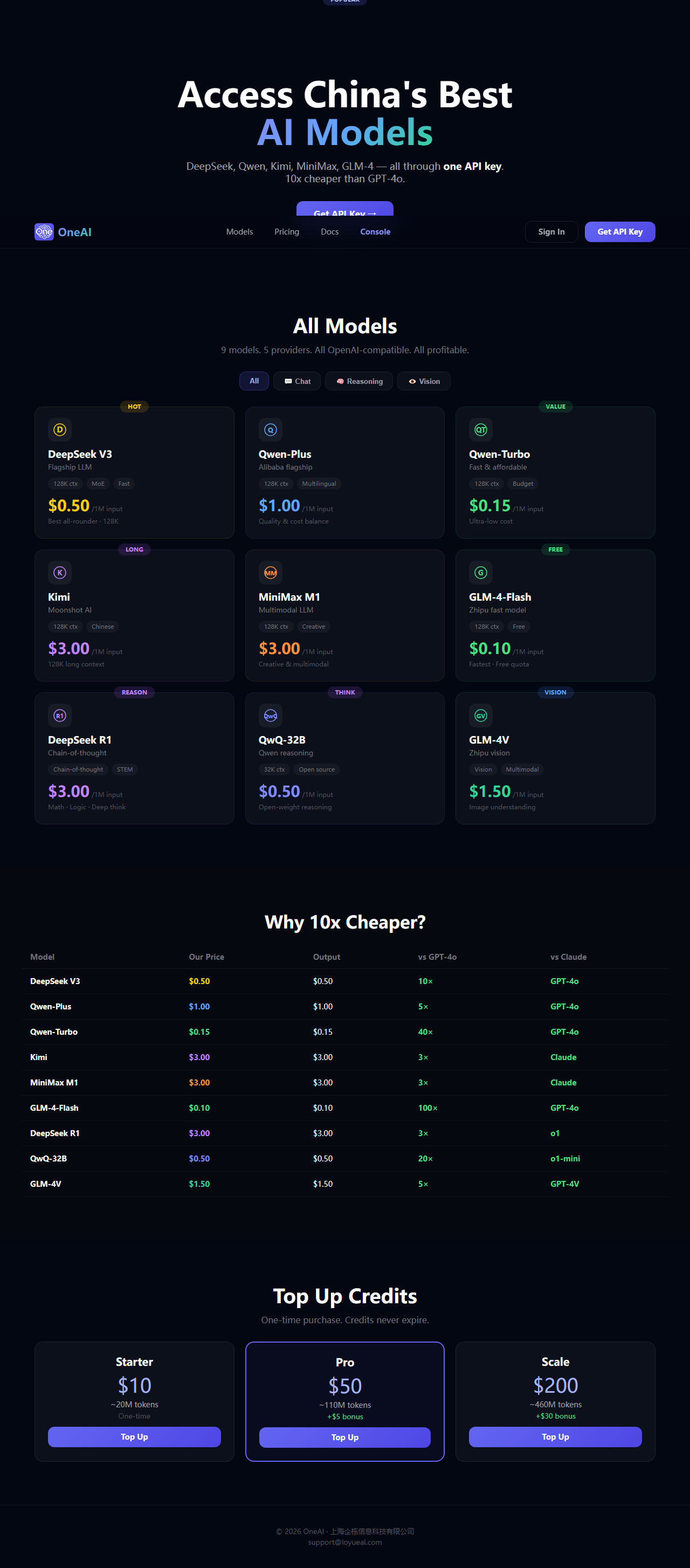This screenshot has height=1568, width=690.
Task: Open the Kimi card title
Action: coord(59,597)
